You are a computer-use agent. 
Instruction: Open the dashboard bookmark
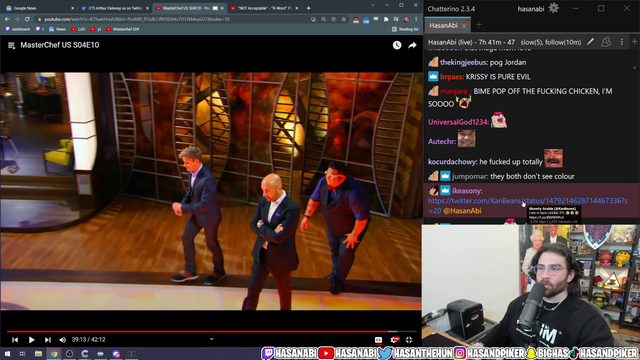18,29
